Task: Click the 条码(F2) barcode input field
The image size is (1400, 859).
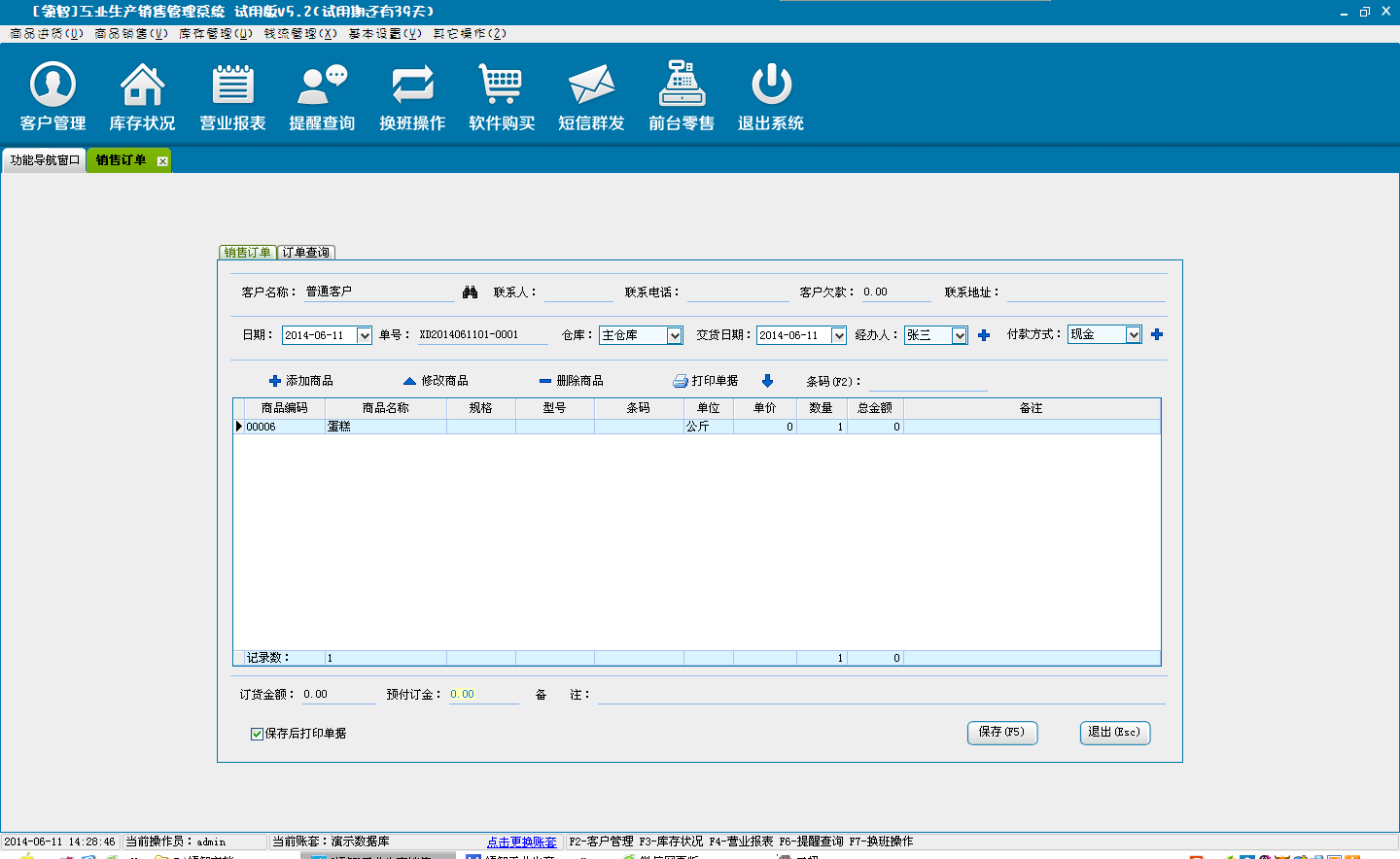Action: tap(927, 382)
